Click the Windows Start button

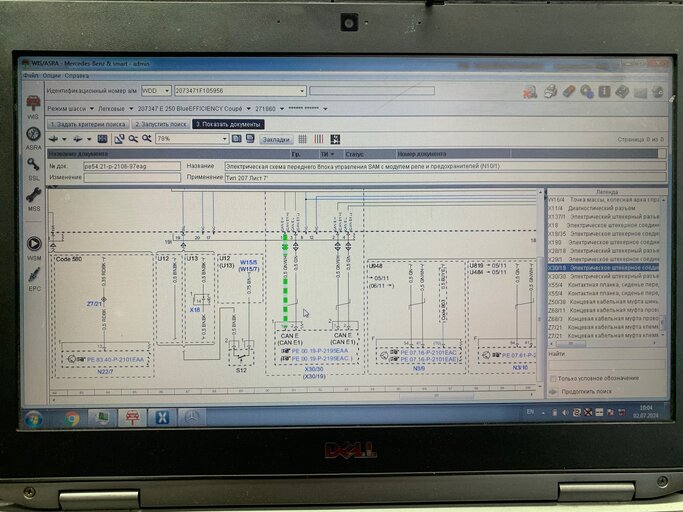tap(34, 419)
